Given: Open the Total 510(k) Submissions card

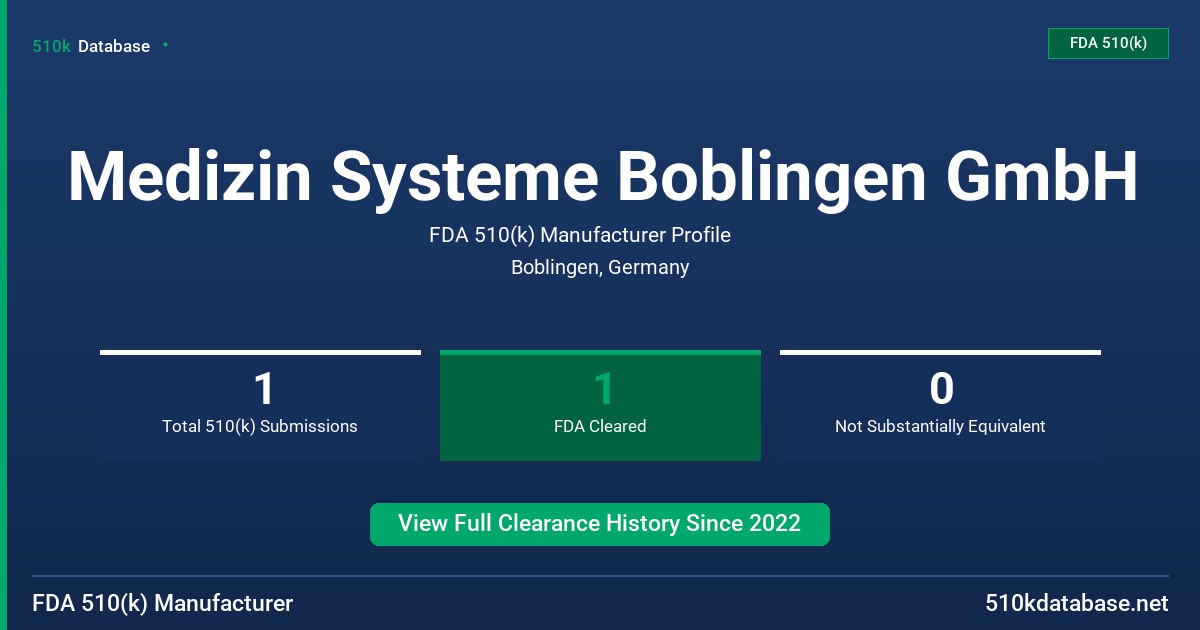Looking at the screenshot, I should point(260,405).
